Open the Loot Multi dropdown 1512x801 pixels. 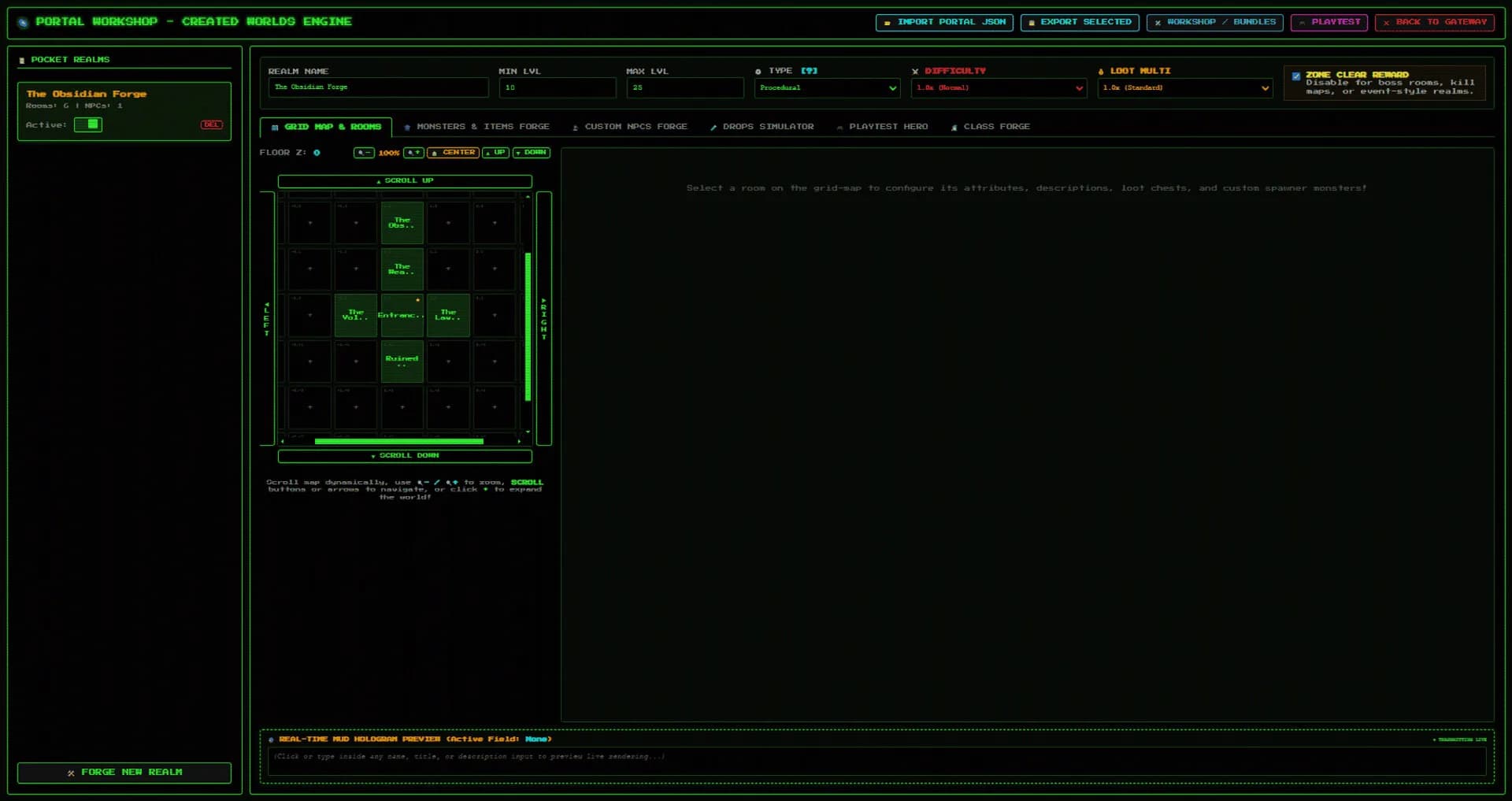point(1185,87)
